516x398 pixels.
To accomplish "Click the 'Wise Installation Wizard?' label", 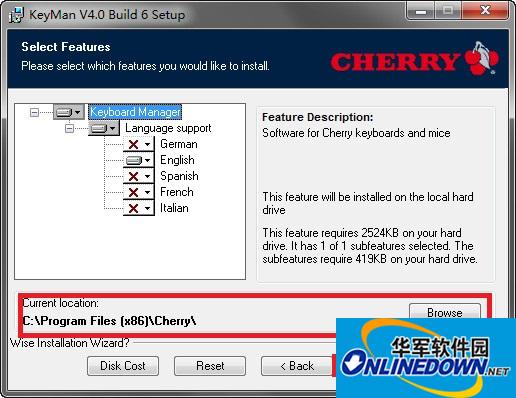I will [70, 343].
